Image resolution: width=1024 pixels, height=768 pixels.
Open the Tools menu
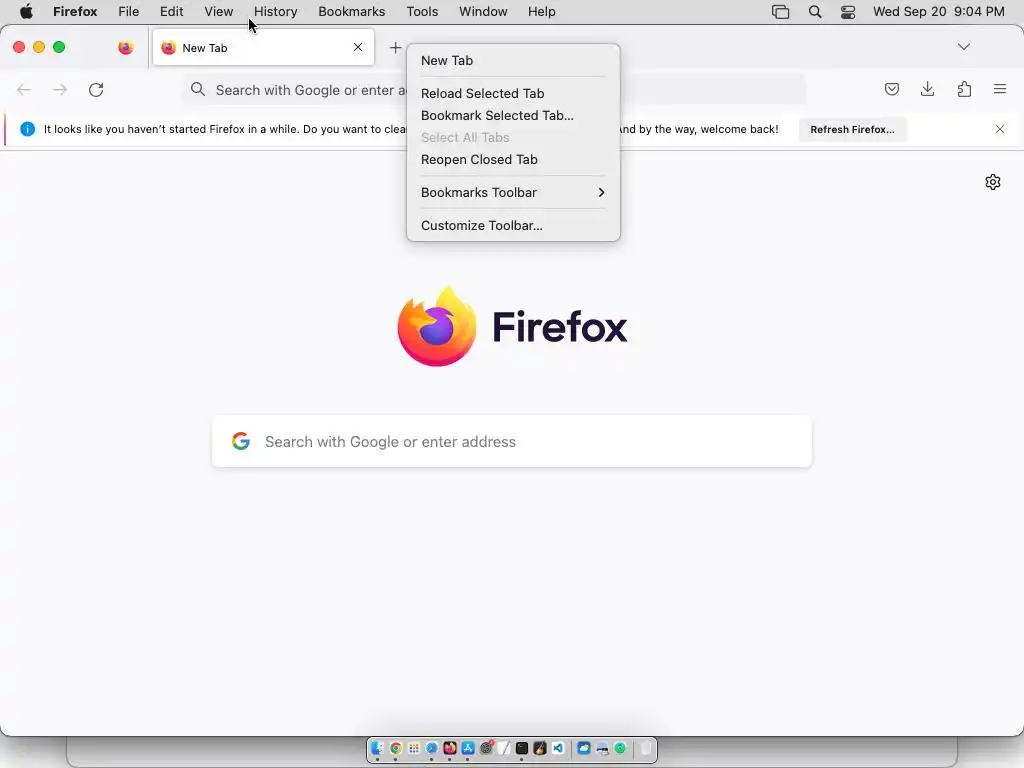(423, 12)
